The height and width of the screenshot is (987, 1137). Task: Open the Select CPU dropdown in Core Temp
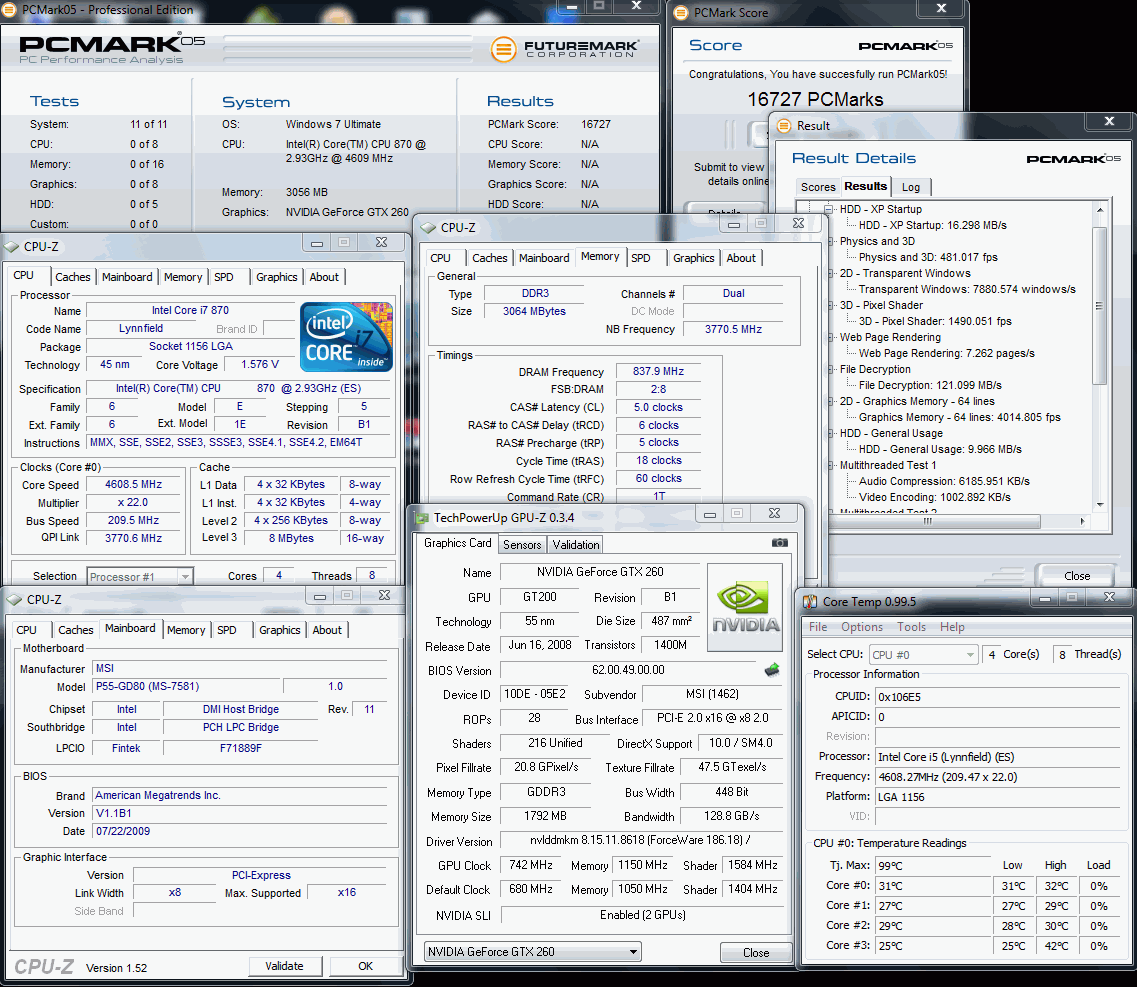click(x=923, y=654)
